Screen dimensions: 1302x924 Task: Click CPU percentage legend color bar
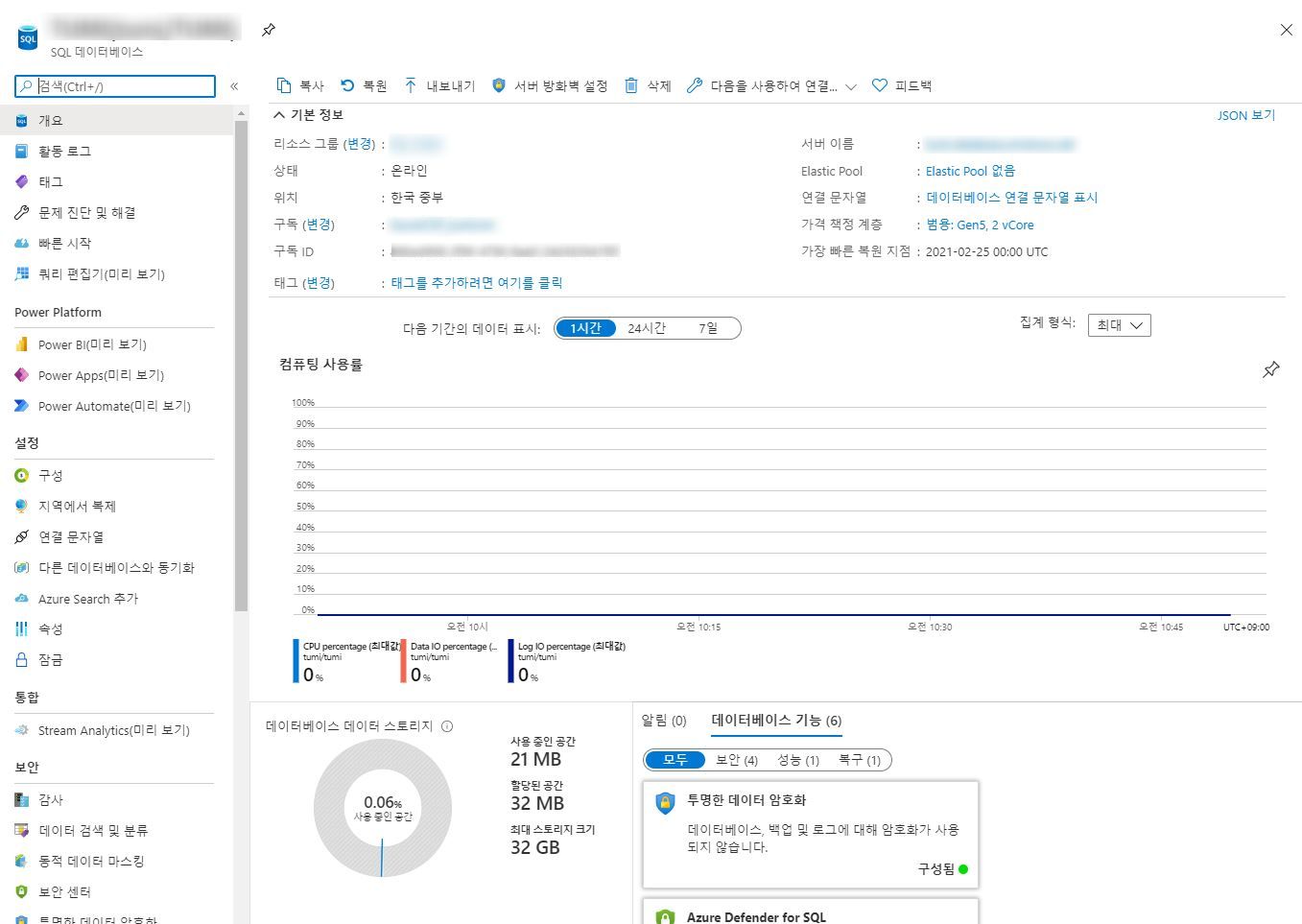tap(296, 661)
